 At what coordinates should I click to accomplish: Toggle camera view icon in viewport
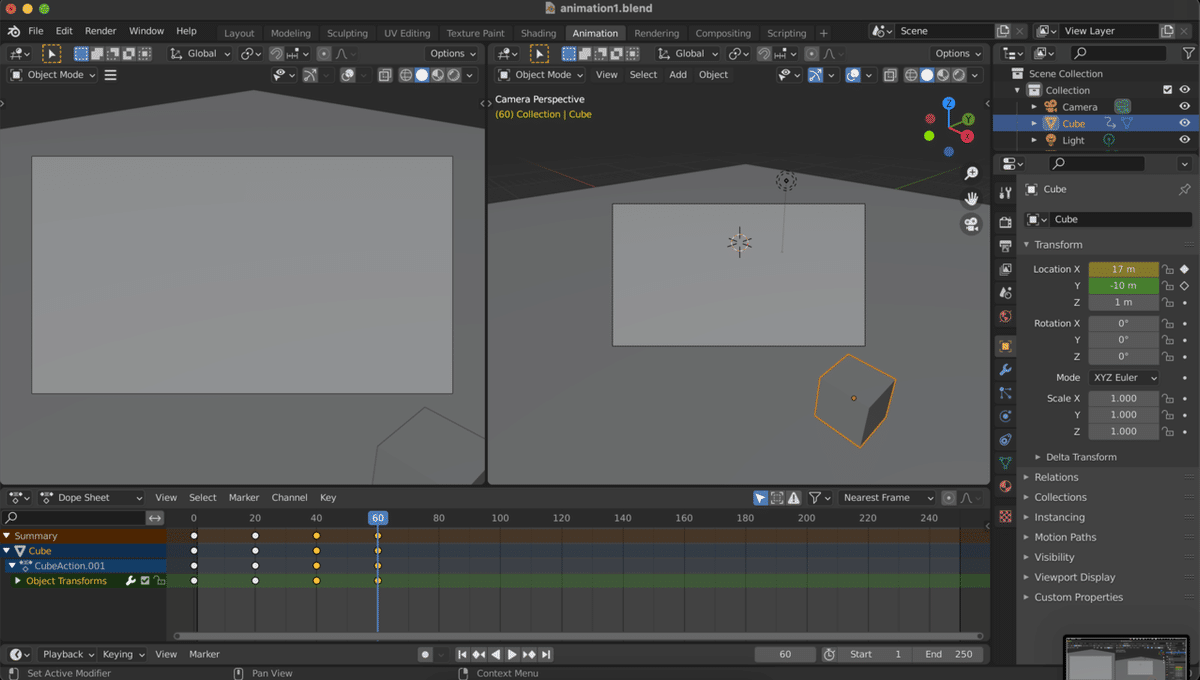click(x=970, y=224)
